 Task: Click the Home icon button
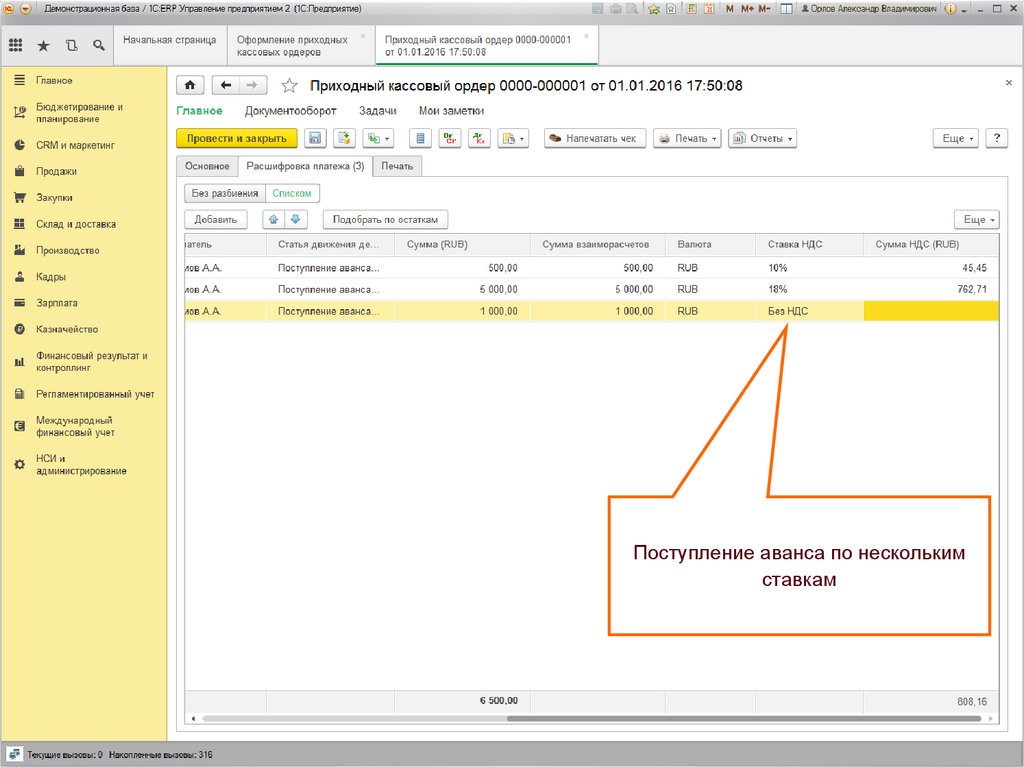click(x=190, y=86)
